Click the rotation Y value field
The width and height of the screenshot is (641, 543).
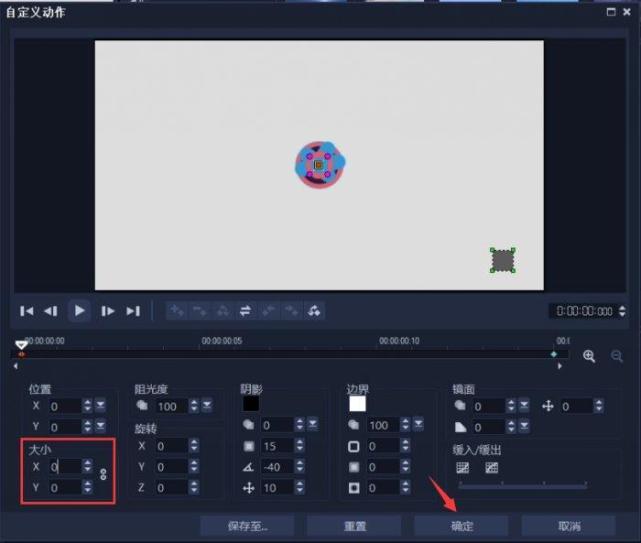[x=172, y=467]
